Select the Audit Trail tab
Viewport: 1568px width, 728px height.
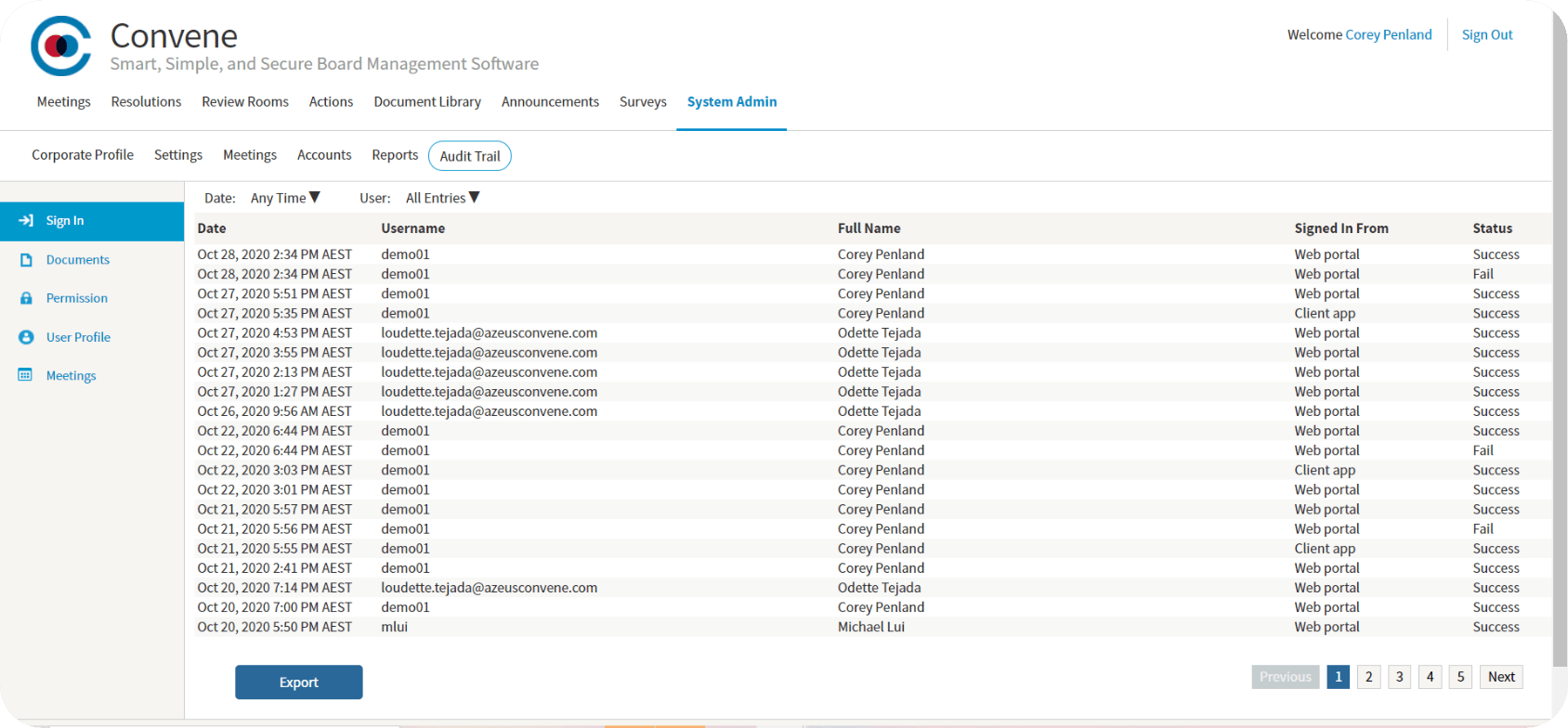coord(470,156)
